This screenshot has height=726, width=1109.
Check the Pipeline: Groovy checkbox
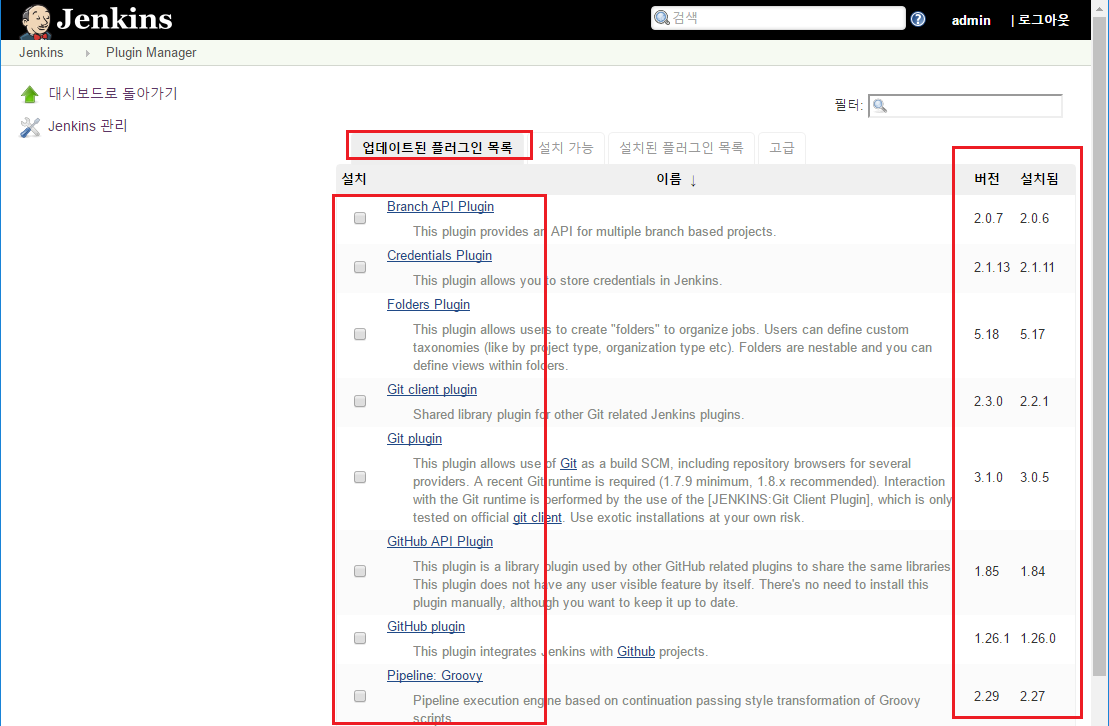click(x=360, y=696)
